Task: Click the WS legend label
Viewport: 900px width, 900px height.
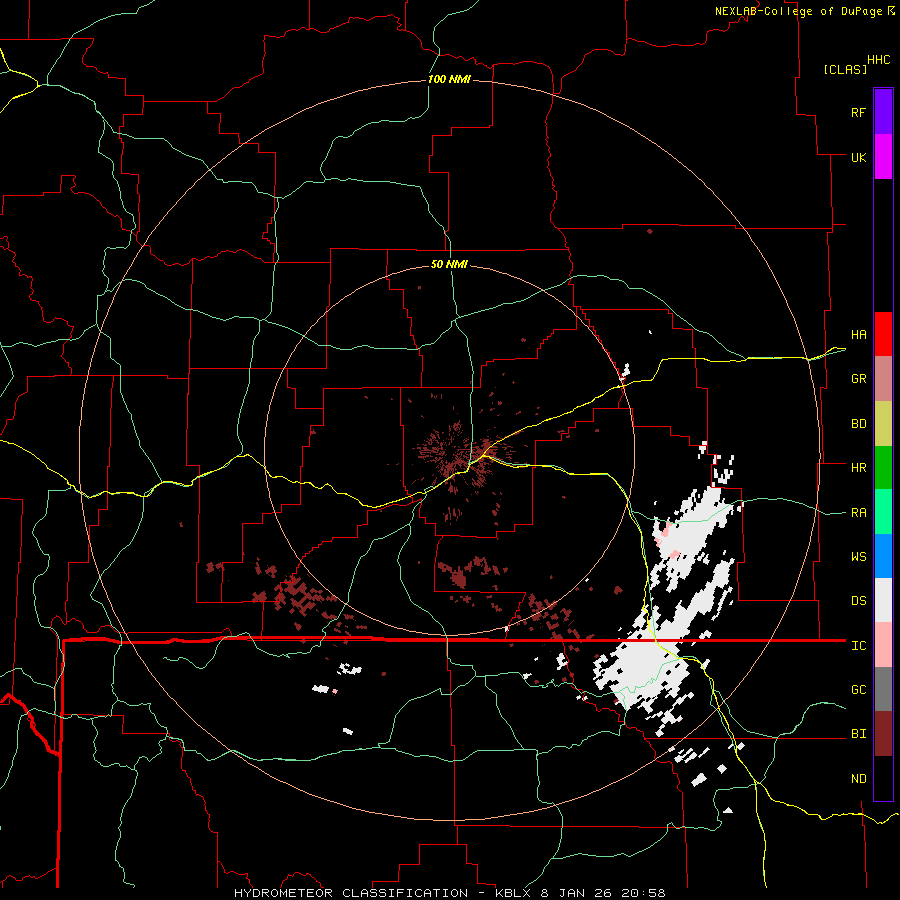Action: point(858,557)
